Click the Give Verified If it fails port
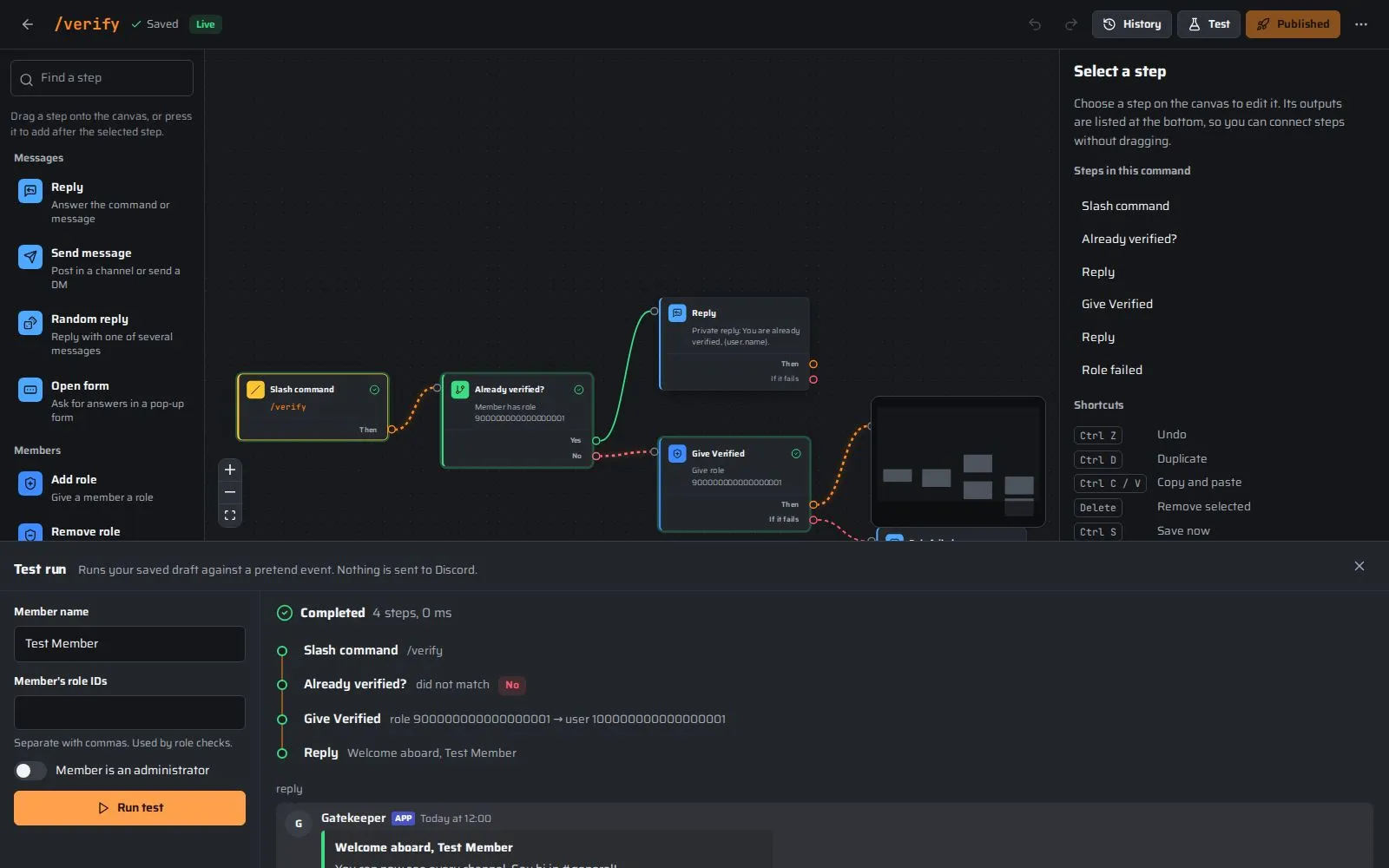Viewport: 1389px width, 868px height. (x=813, y=520)
